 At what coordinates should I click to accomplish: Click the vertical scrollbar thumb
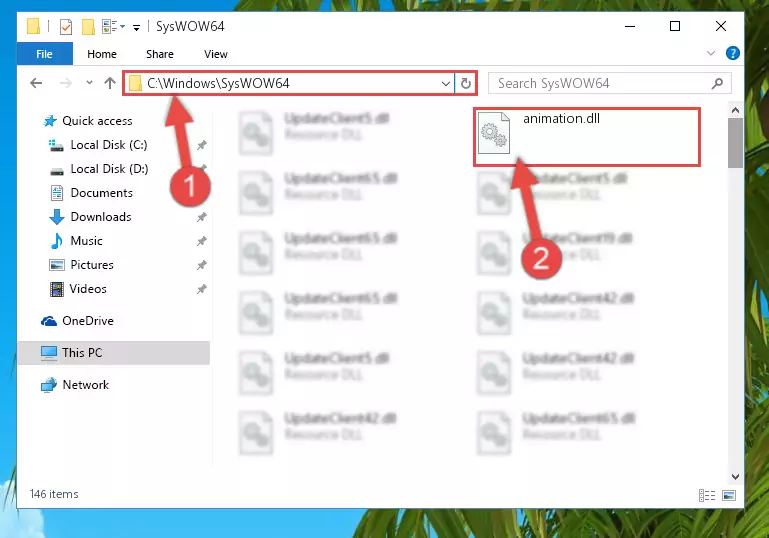tap(735, 143)
